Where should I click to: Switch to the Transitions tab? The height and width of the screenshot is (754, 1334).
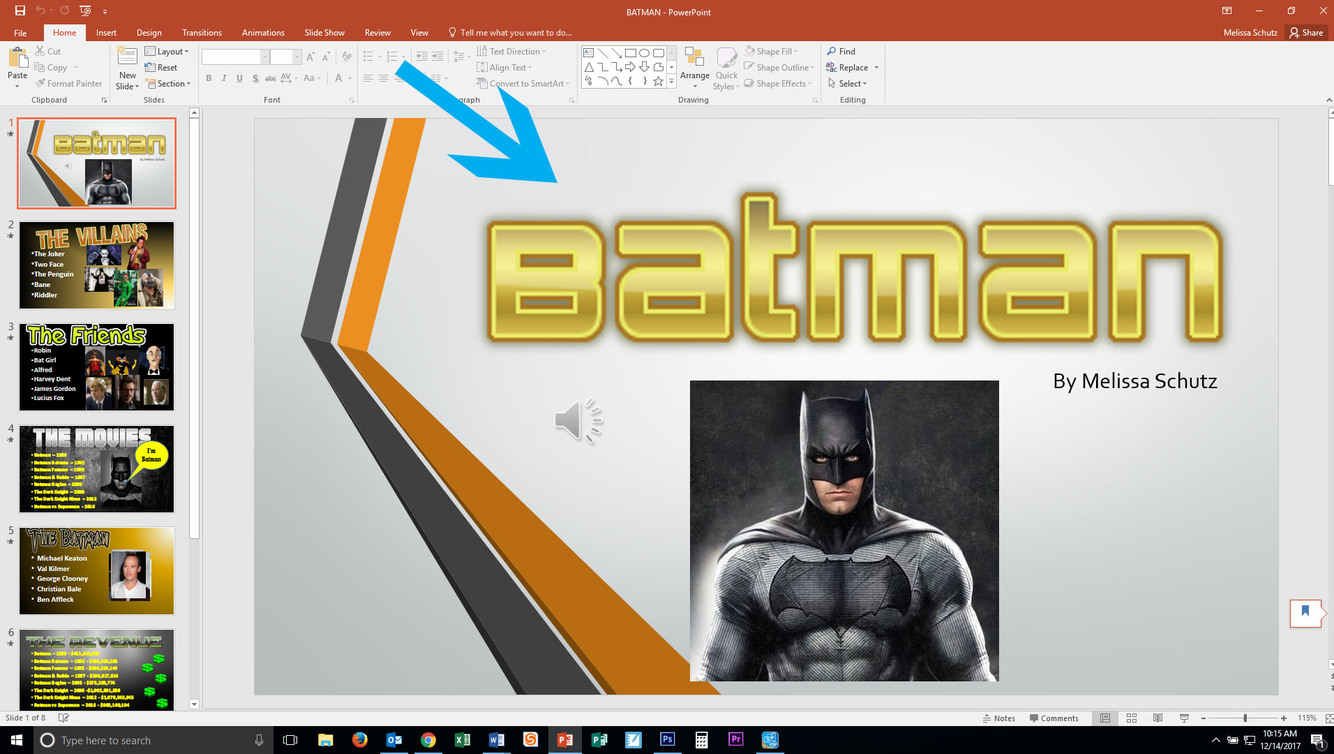pos(202,33)
